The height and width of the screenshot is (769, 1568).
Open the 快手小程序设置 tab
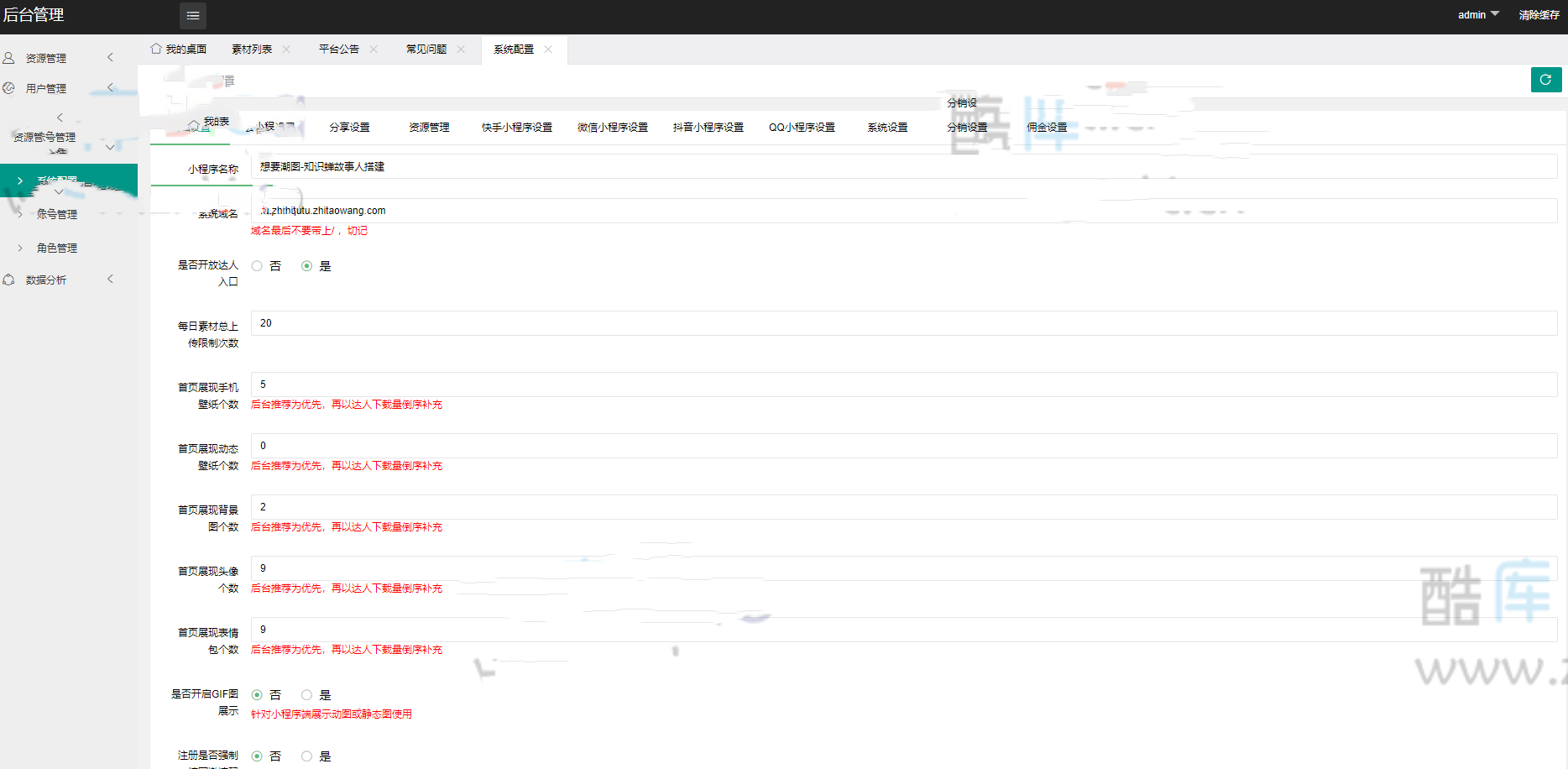click(x=517, y=128)
